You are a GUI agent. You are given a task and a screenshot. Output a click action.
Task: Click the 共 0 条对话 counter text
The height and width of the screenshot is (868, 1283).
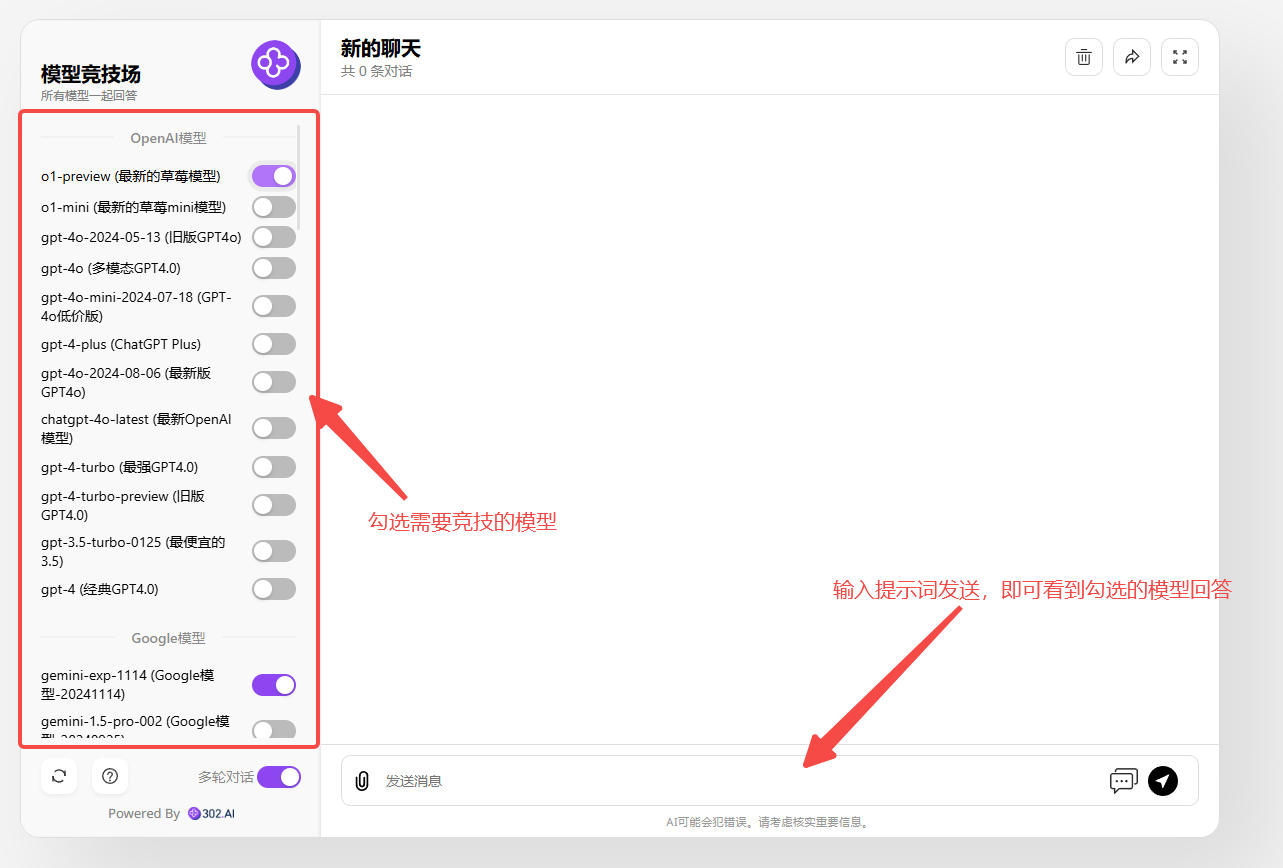[x=376, y=72]
